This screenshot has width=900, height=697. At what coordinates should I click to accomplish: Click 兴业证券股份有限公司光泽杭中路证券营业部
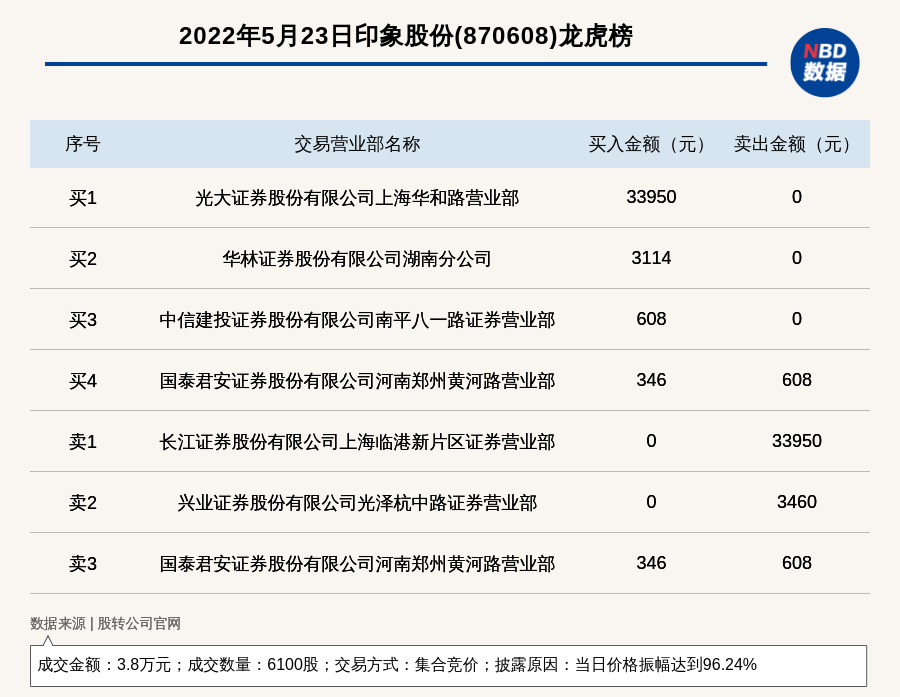tap(357, 502)
